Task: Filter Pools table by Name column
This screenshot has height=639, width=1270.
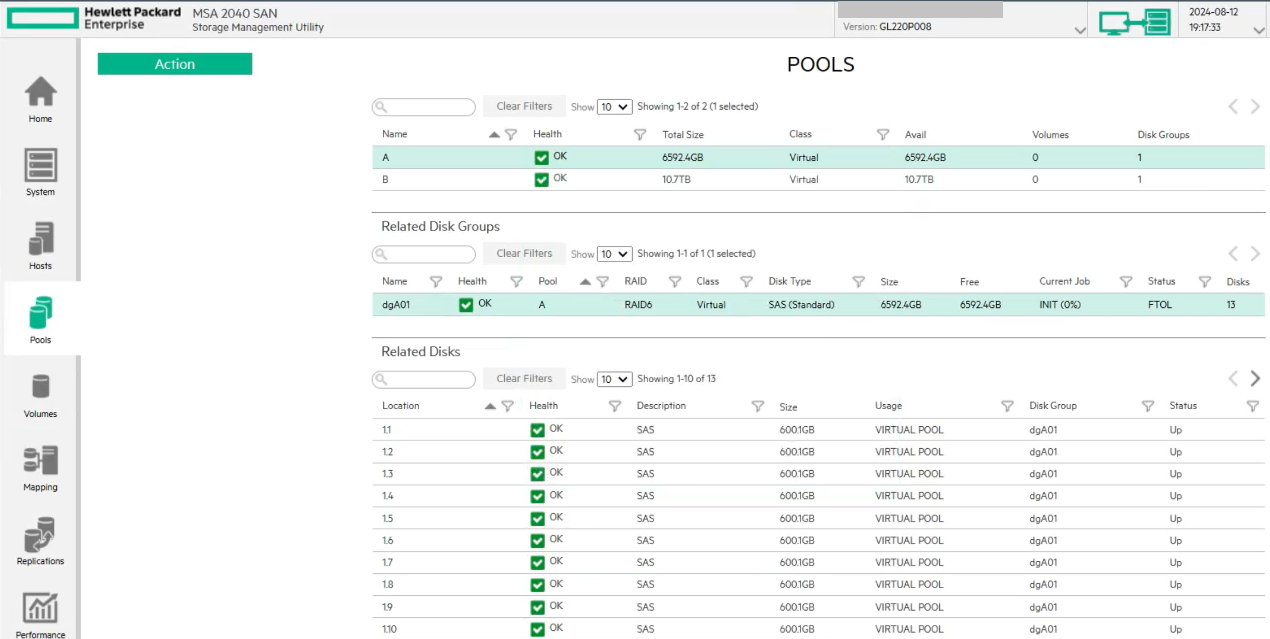Action: pyautogui.click(x=510, y=134)
